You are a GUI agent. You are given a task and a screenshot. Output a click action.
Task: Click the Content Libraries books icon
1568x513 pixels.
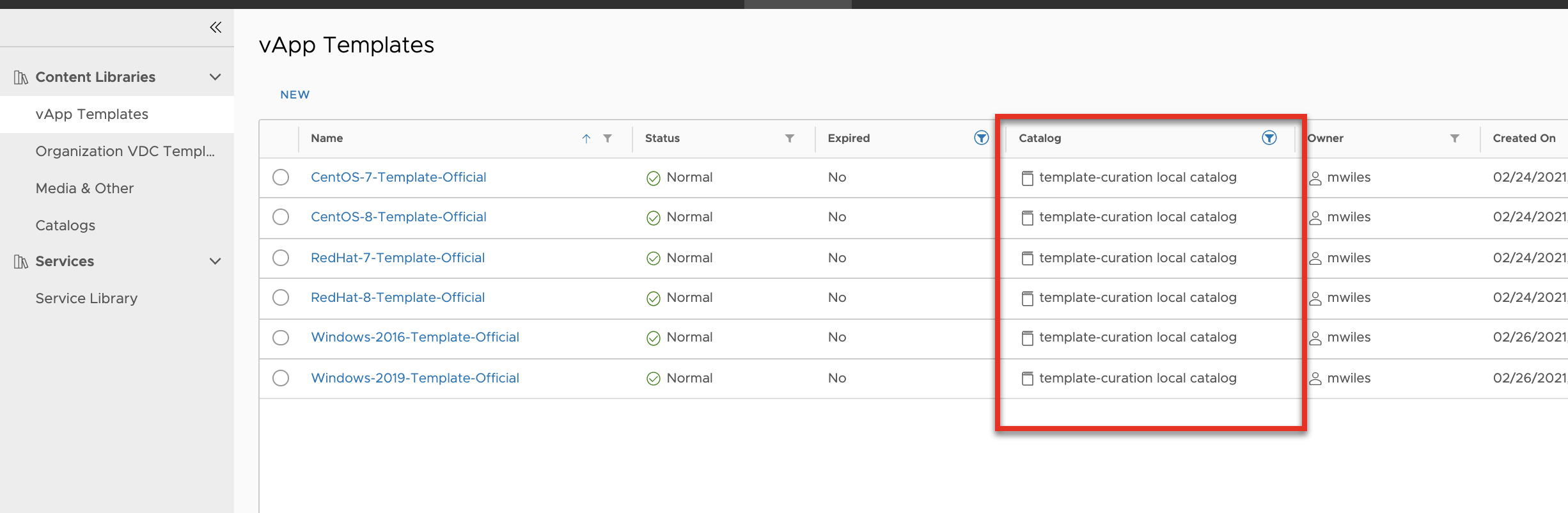pyautogui.click(x=21, y=77)
